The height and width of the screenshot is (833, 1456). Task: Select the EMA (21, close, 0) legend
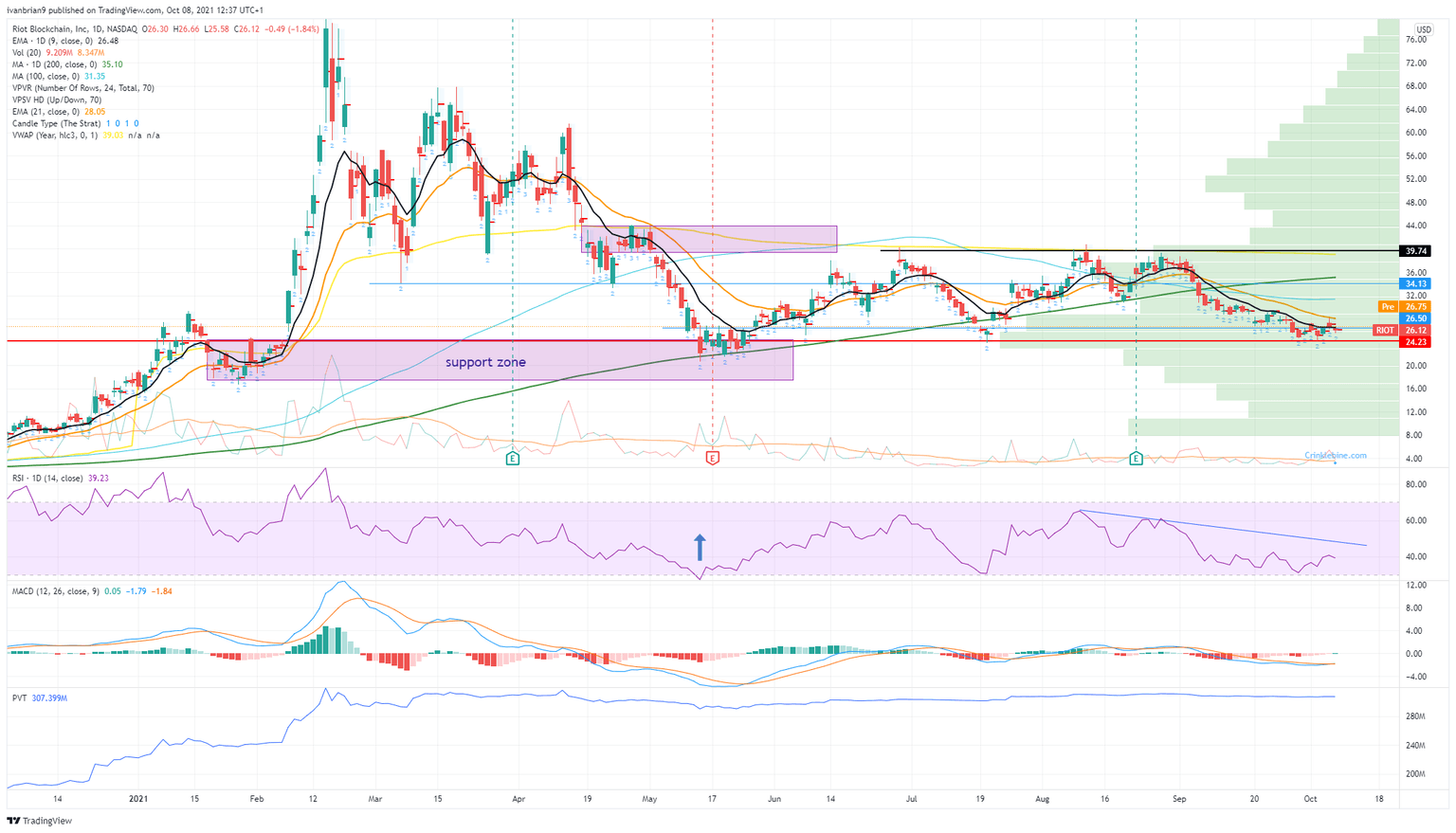click(59, 112)
